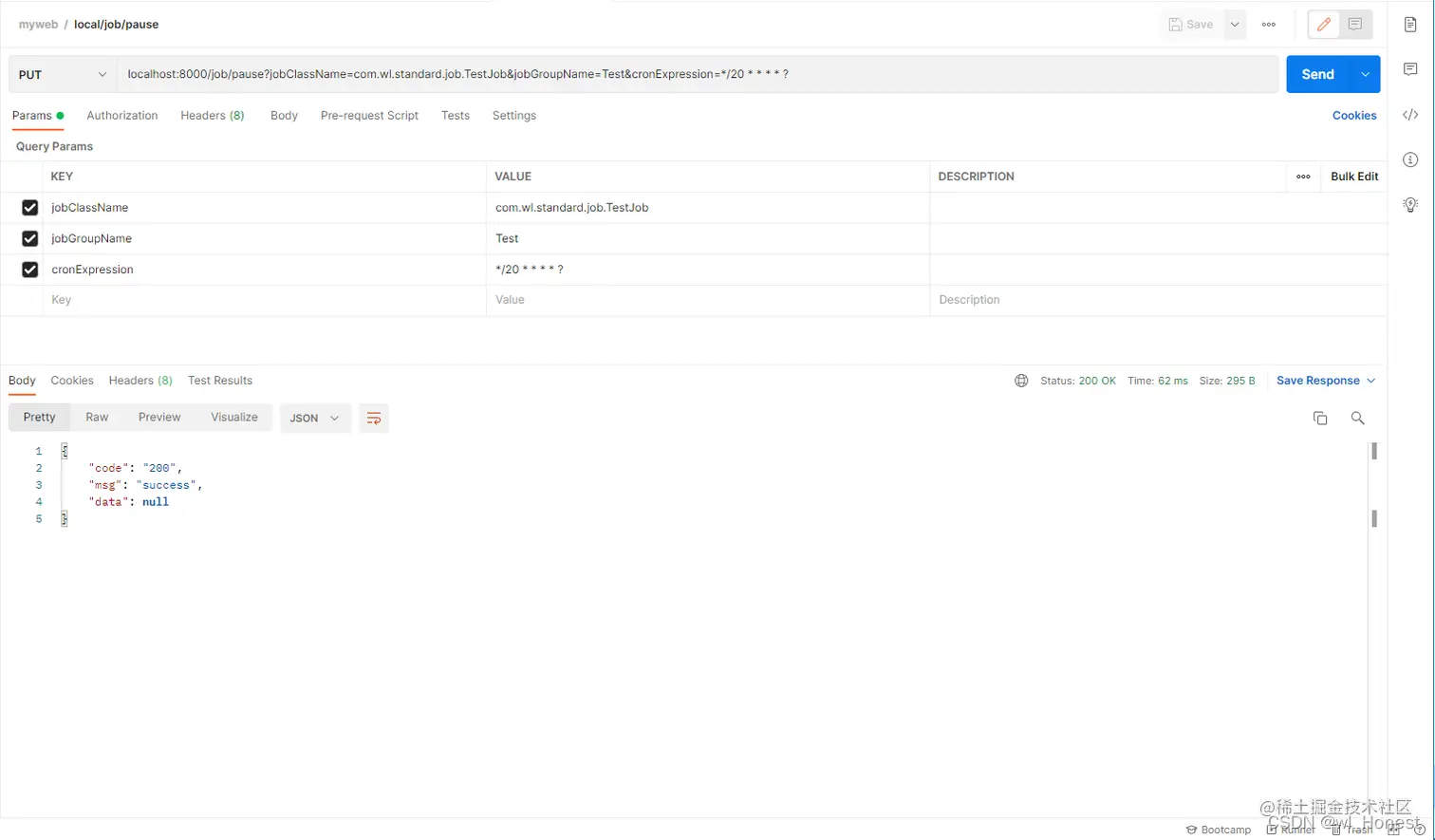Click the jobGroupName key cell
Viewport: 1435px width, 840px height.
point(264,238)
